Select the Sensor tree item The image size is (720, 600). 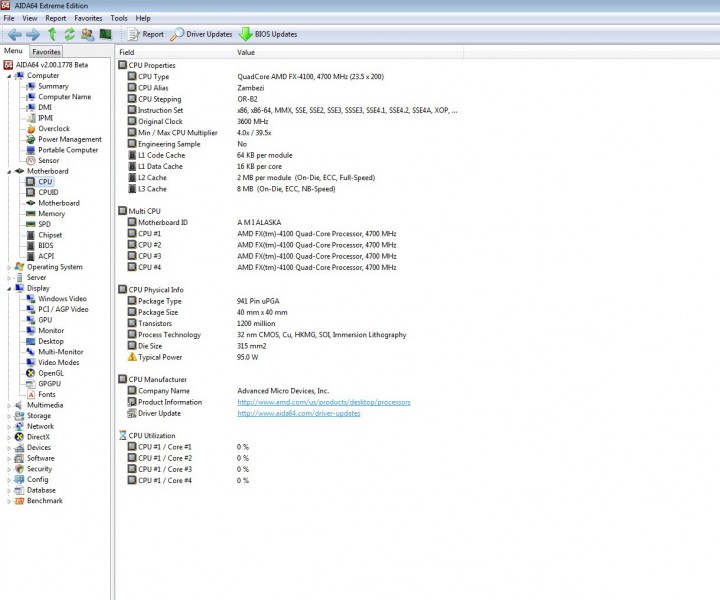(x=48, y=160)
